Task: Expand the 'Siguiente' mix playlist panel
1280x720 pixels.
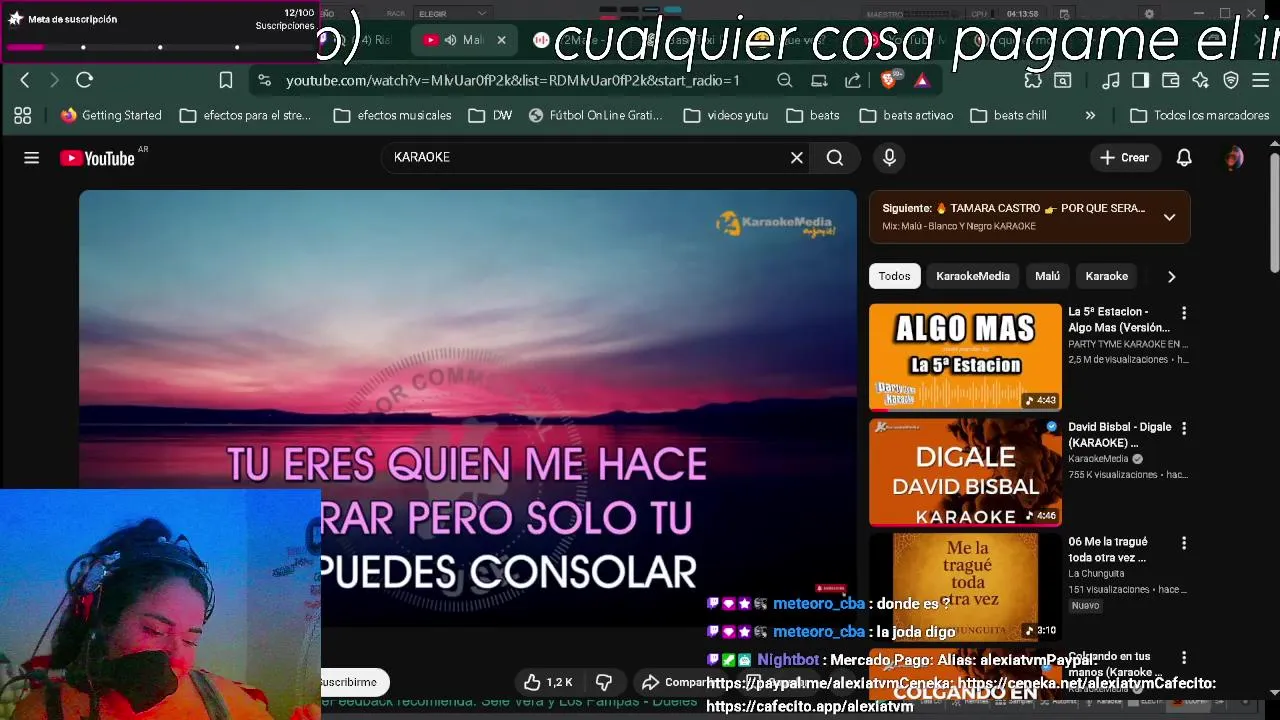Action: pos(1169,217)
